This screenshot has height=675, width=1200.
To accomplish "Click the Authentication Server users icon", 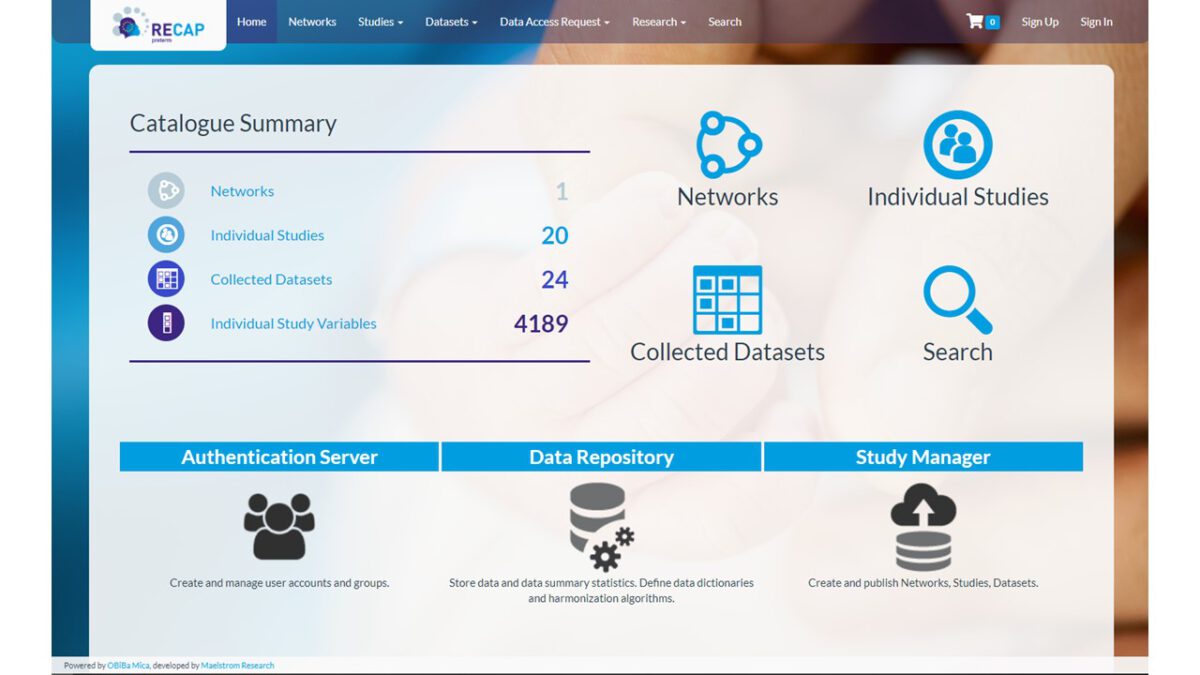I will [279, 526].
